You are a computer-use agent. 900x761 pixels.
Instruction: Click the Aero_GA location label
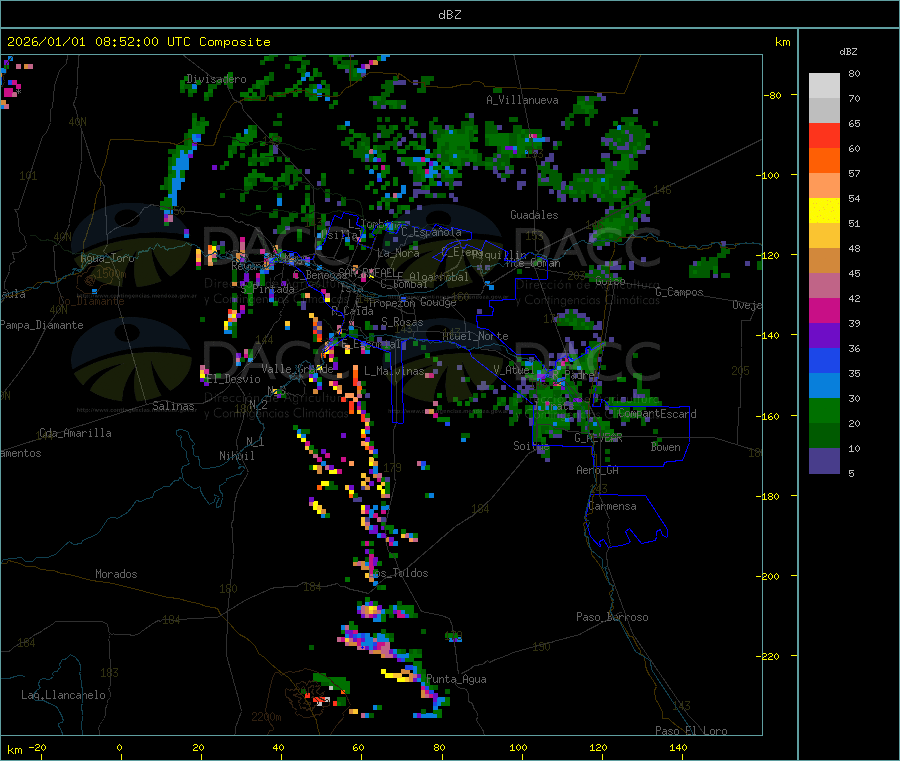tap(598, 470)
